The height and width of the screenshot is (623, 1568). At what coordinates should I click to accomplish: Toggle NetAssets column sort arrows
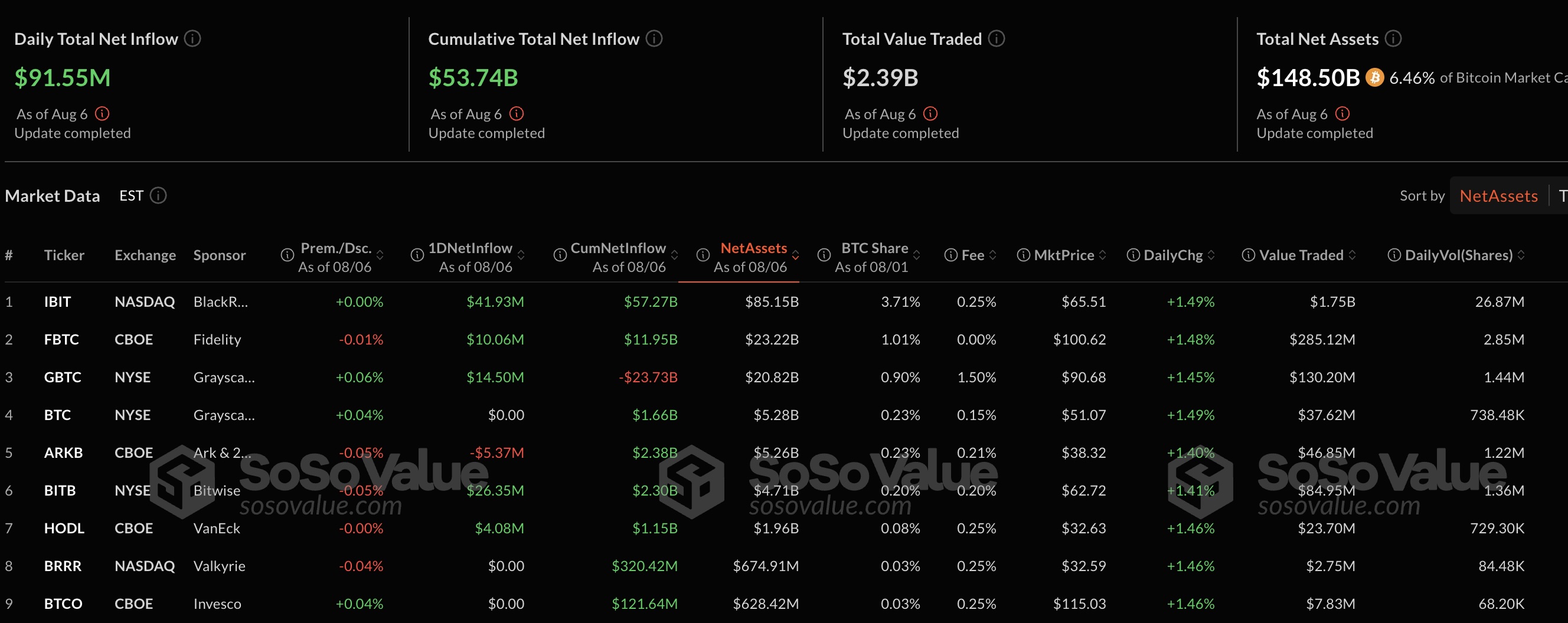[796, 255]
